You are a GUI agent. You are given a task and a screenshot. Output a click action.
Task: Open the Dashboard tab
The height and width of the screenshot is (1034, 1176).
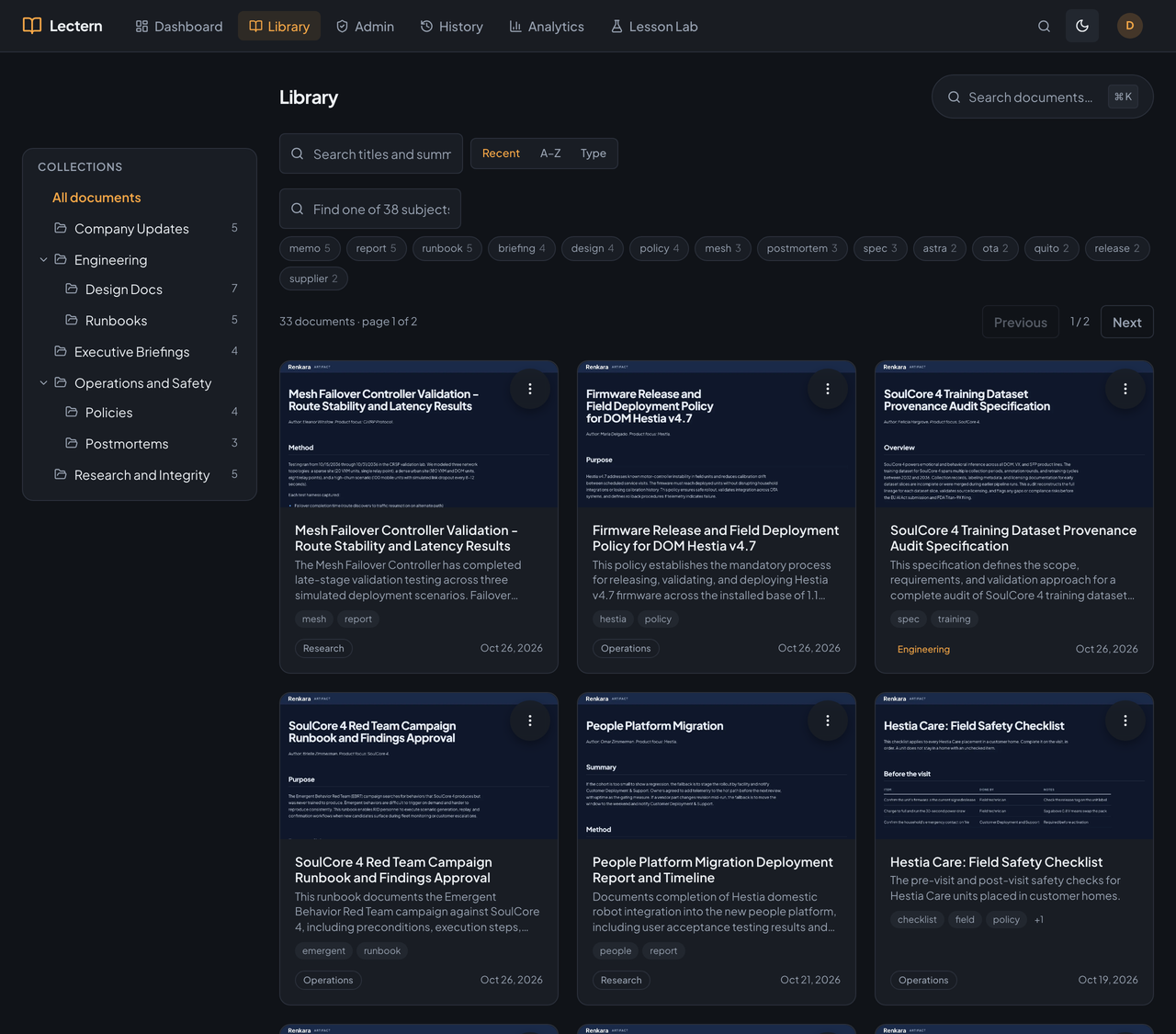pos(179,27)
